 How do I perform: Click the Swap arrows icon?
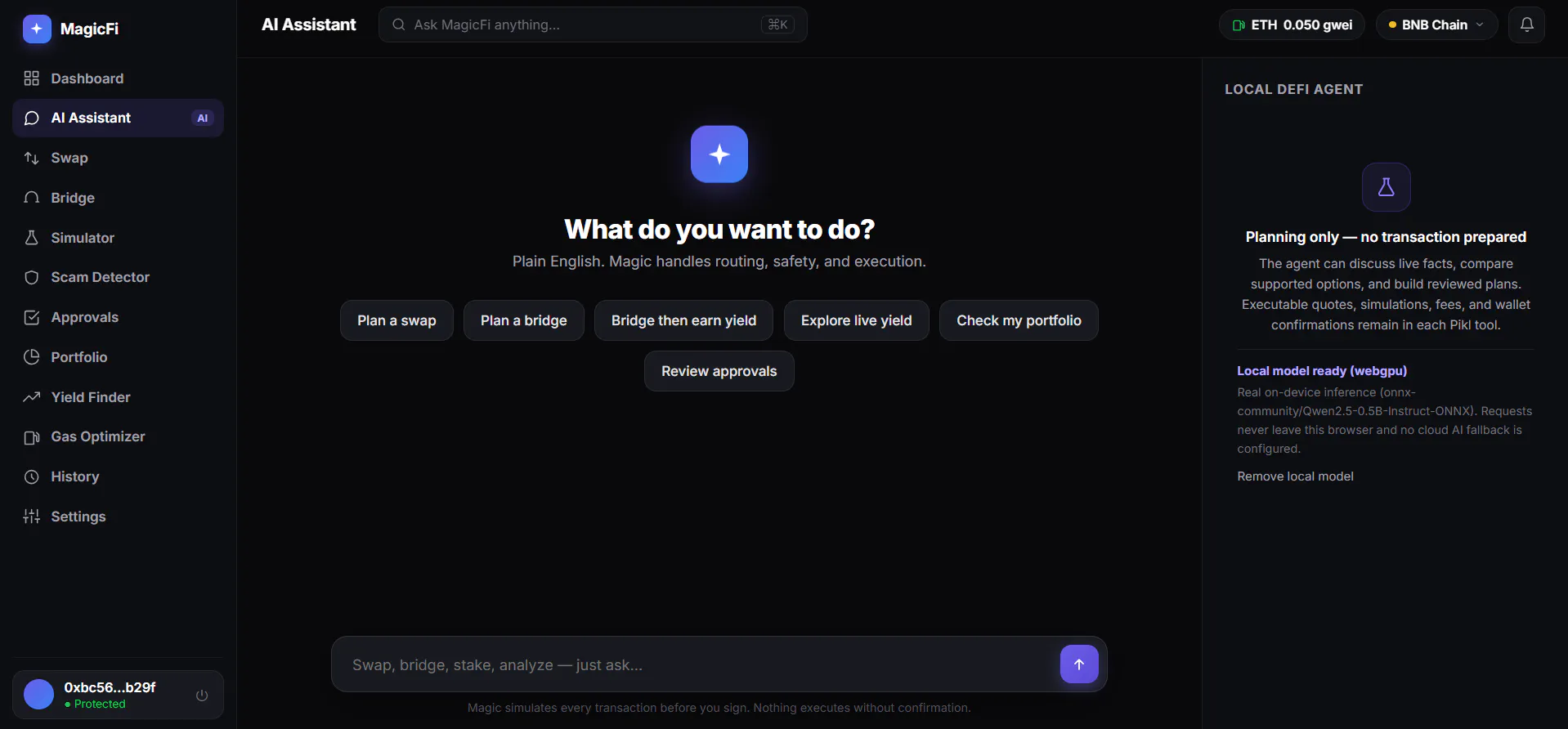pos(32,159)
